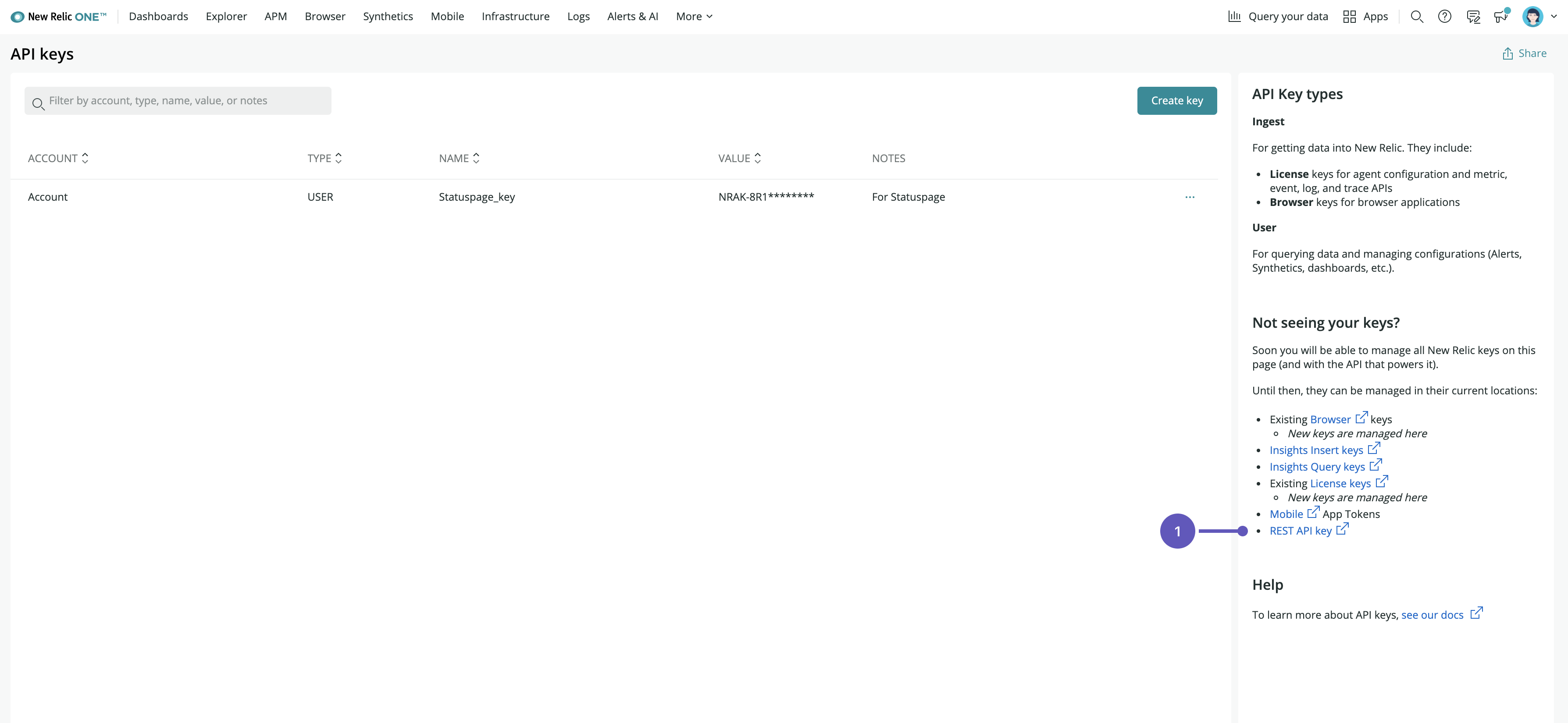Viewport: 1568px width, 723px height.
Task: Open the help question mark icon
Action: (x=1444, y=16)
